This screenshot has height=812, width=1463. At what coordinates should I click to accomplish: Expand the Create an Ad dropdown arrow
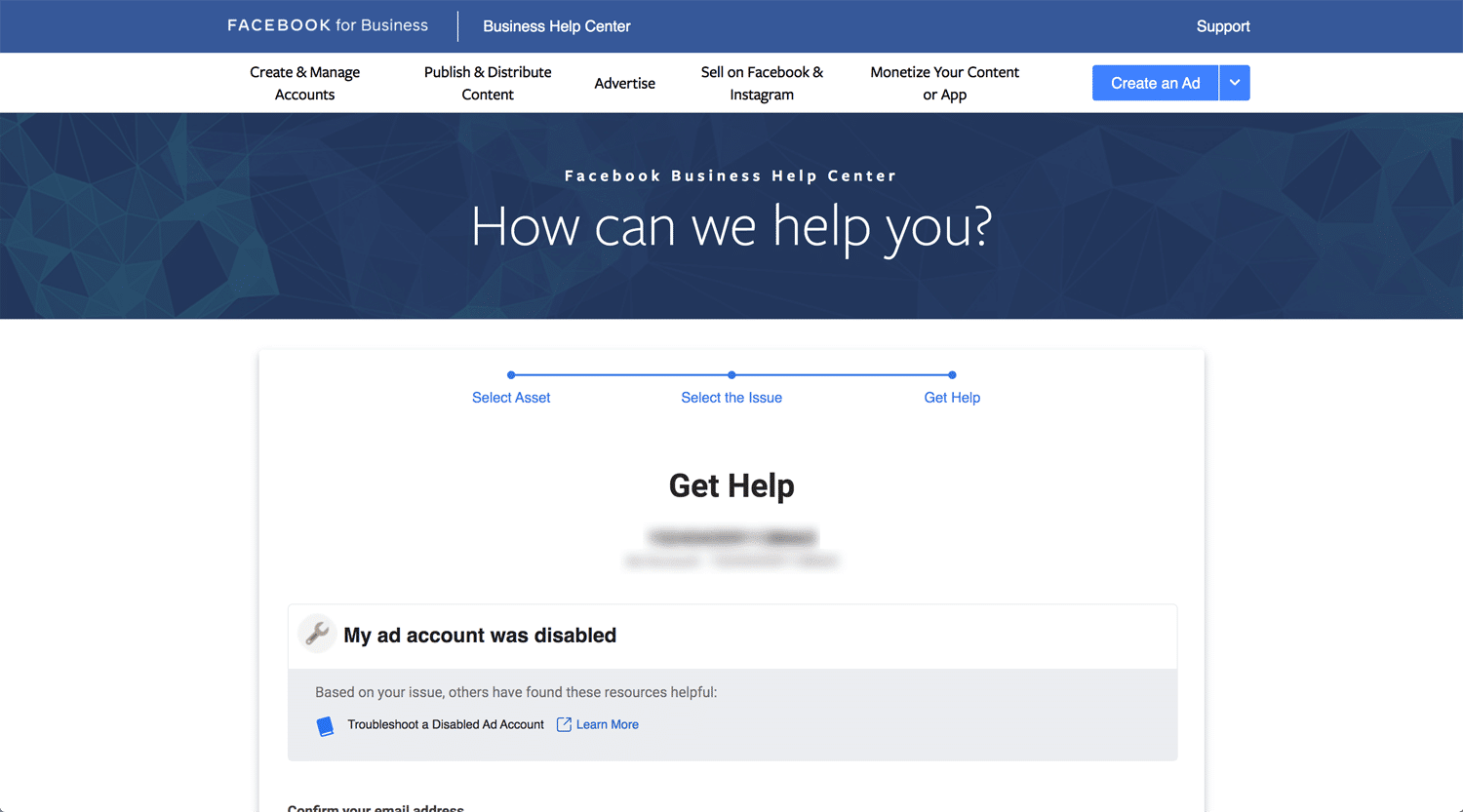point(1235,83)
